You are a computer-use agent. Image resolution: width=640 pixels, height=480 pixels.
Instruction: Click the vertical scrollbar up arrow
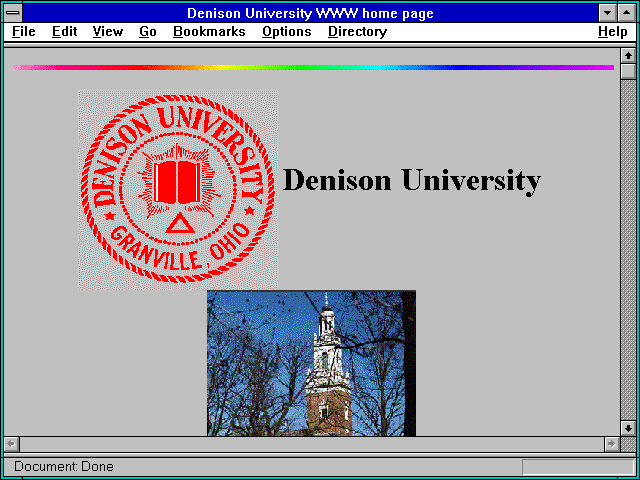click(628, 56)
